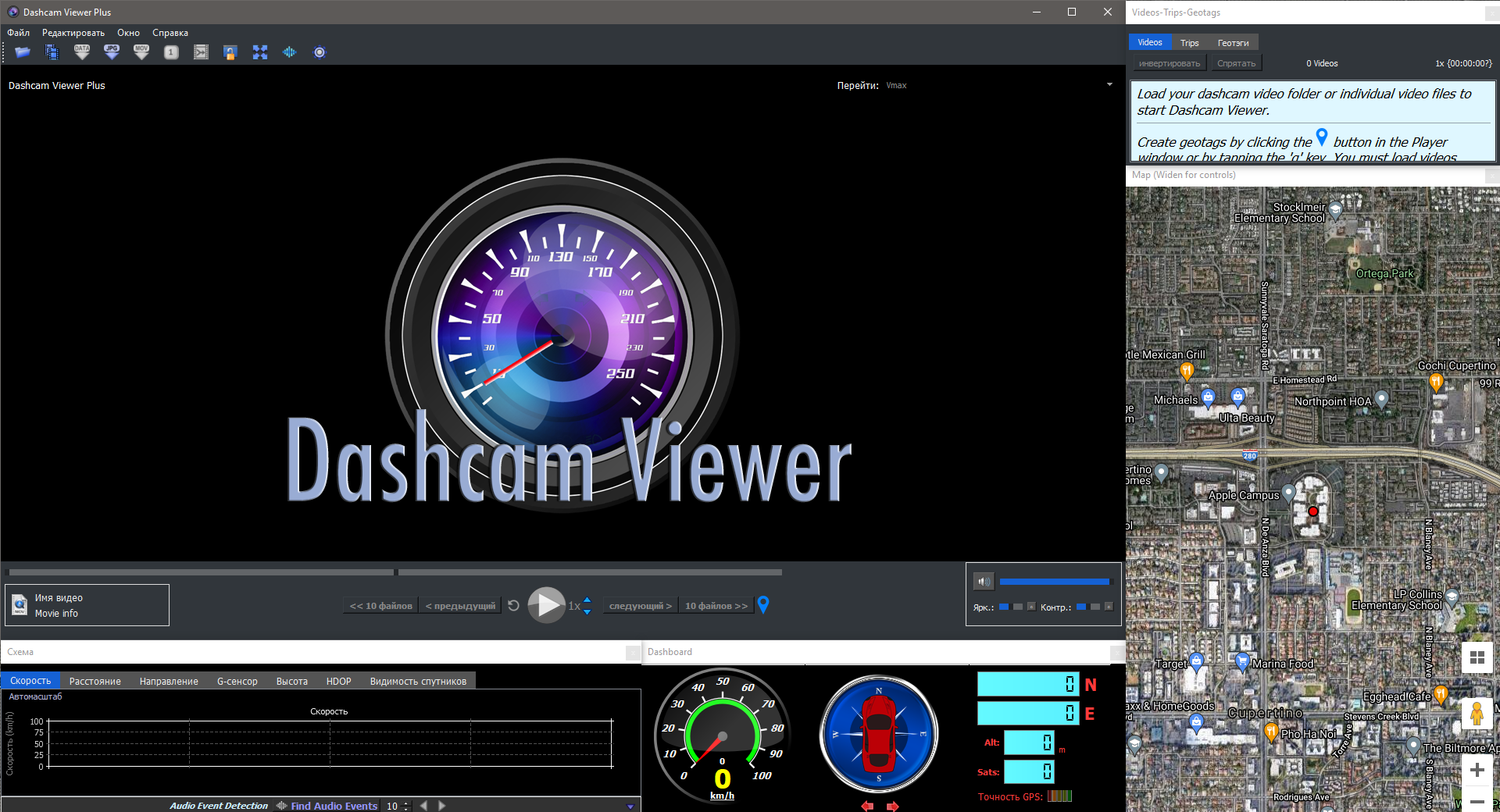The image size is (1500, 812).
Task: Skip back with << 10 файлов
Action: click(x=380, y=606)
